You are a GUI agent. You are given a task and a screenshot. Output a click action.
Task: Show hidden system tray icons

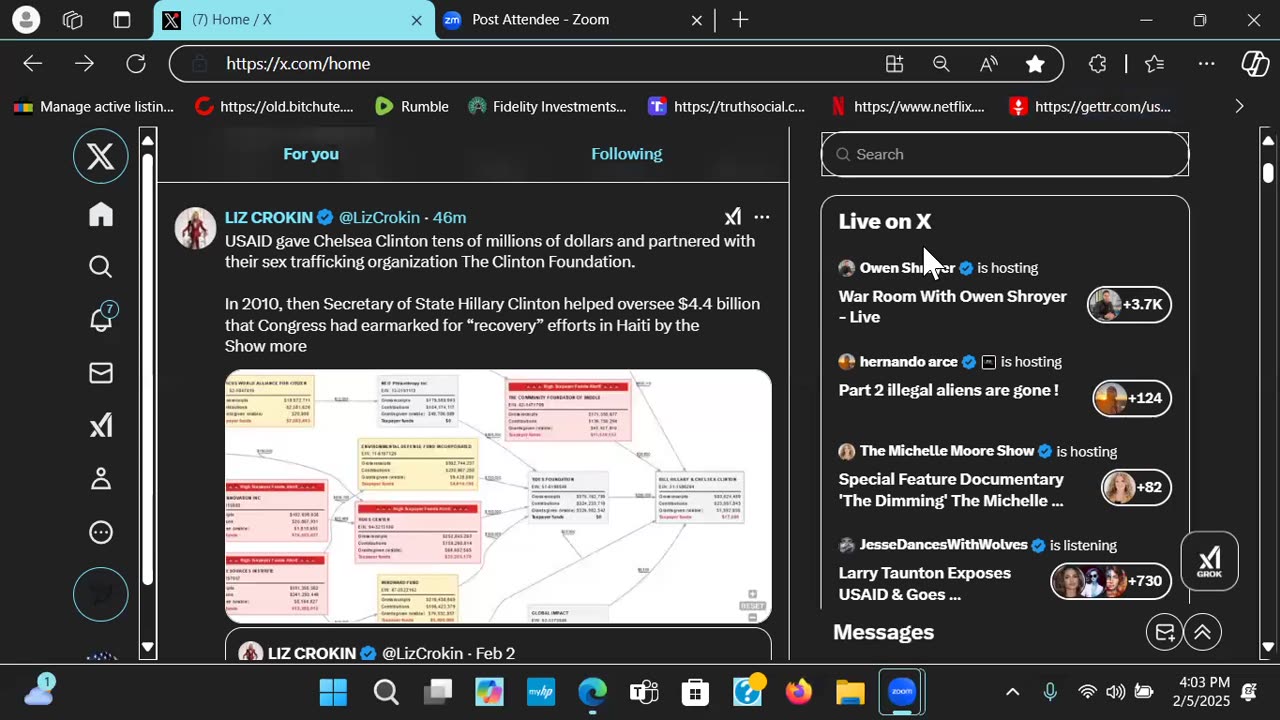[1012, 692]
